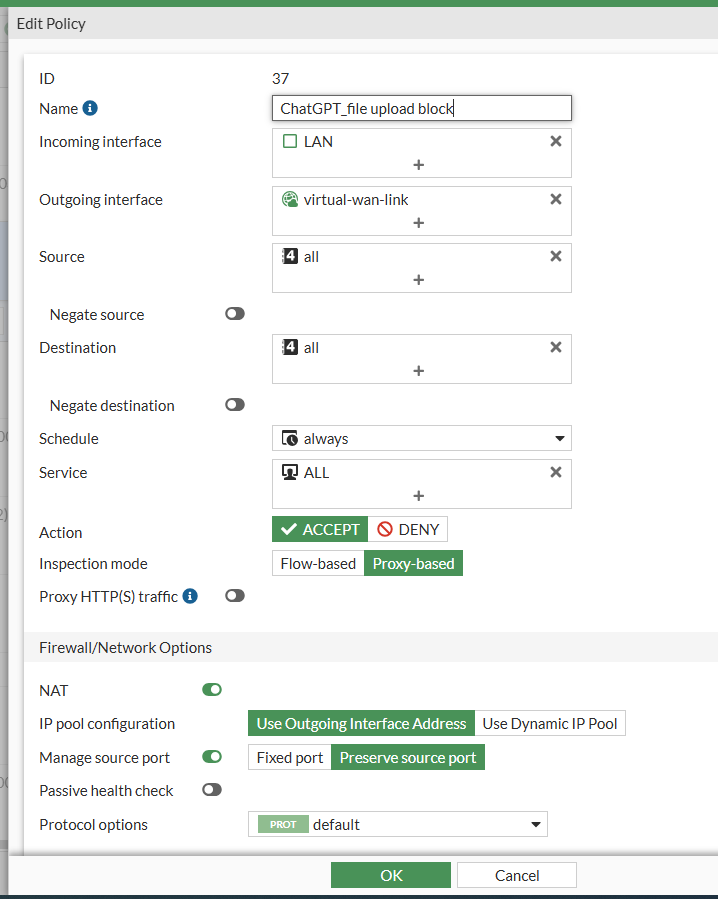Switch Inspection mode to Flow-based
The width and height of the screenshot is (718, 899).
point(318,564)
